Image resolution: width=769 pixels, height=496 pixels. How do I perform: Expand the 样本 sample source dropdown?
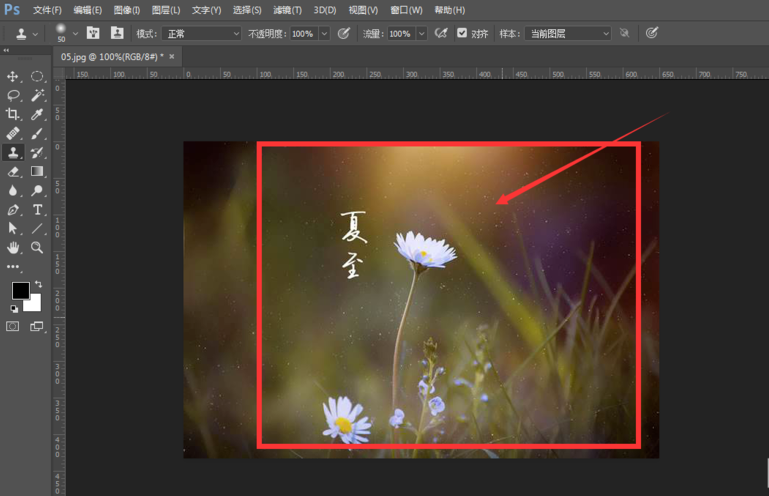(567, 33)
